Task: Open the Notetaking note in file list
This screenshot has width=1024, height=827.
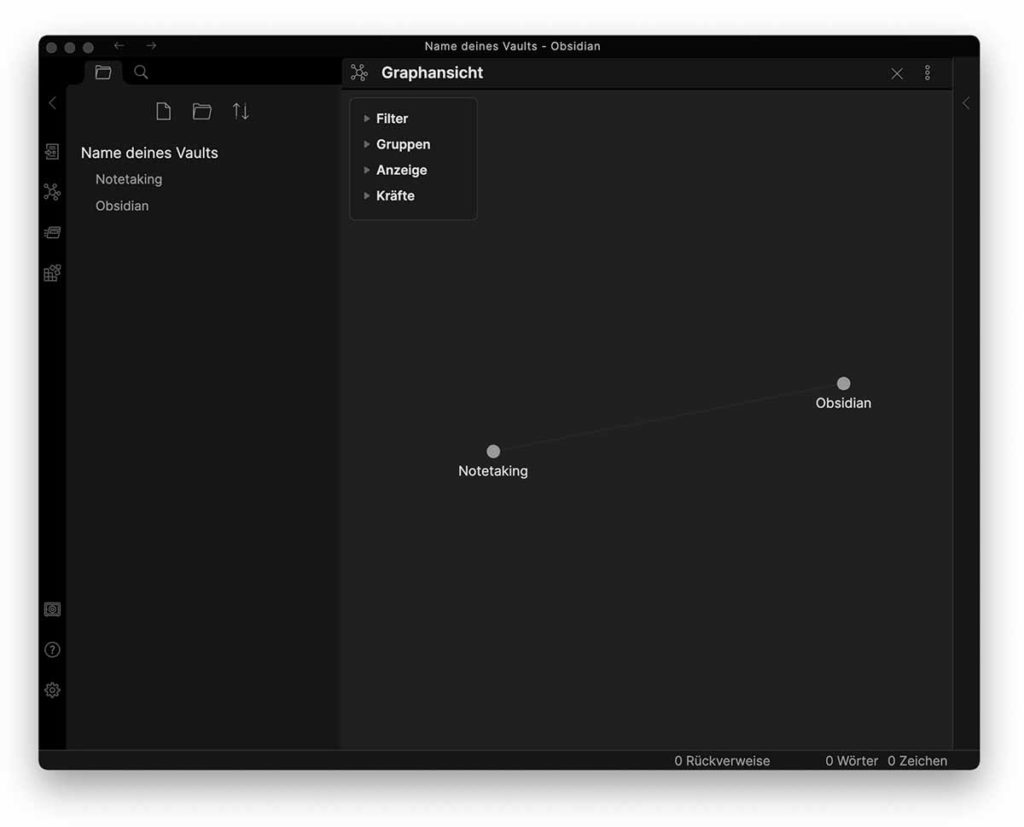Action: (x=129, y=180)
